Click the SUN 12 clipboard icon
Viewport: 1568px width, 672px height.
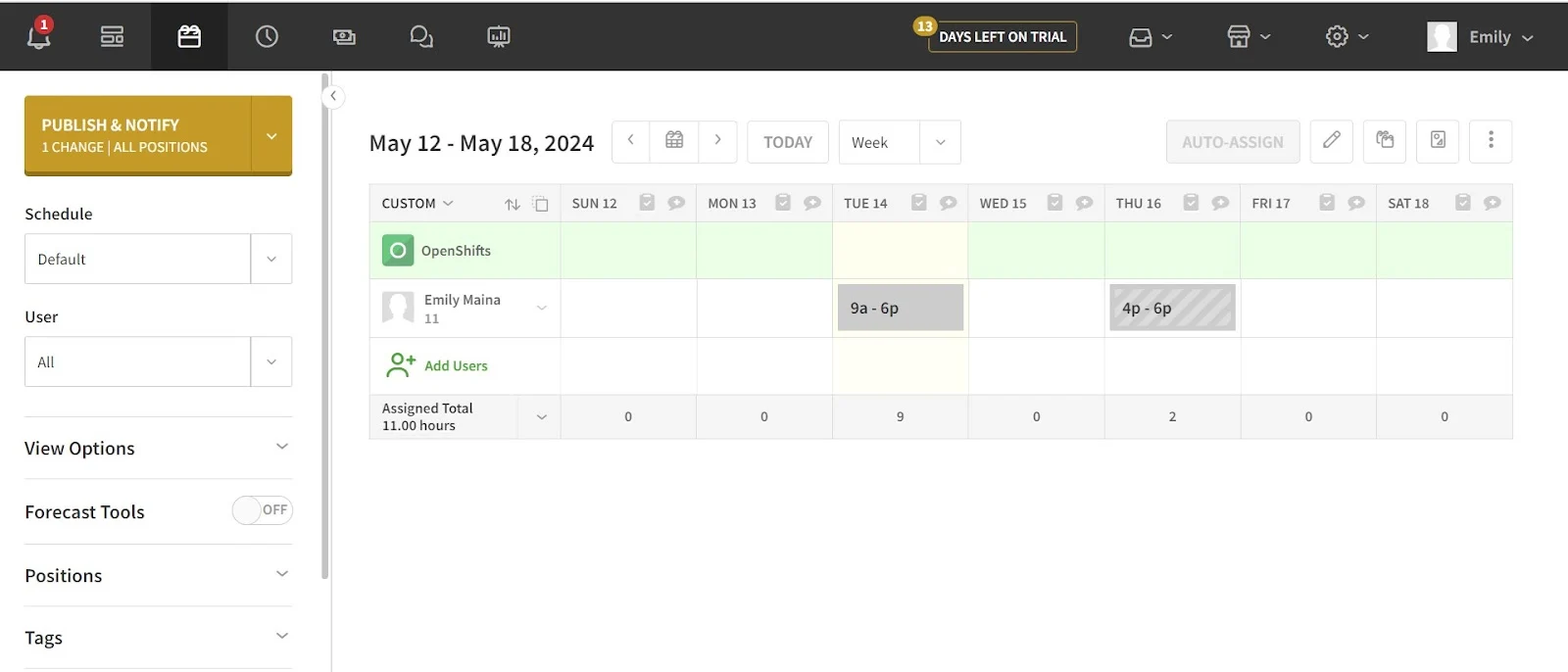pyautogui.click(x=647, y=203)
